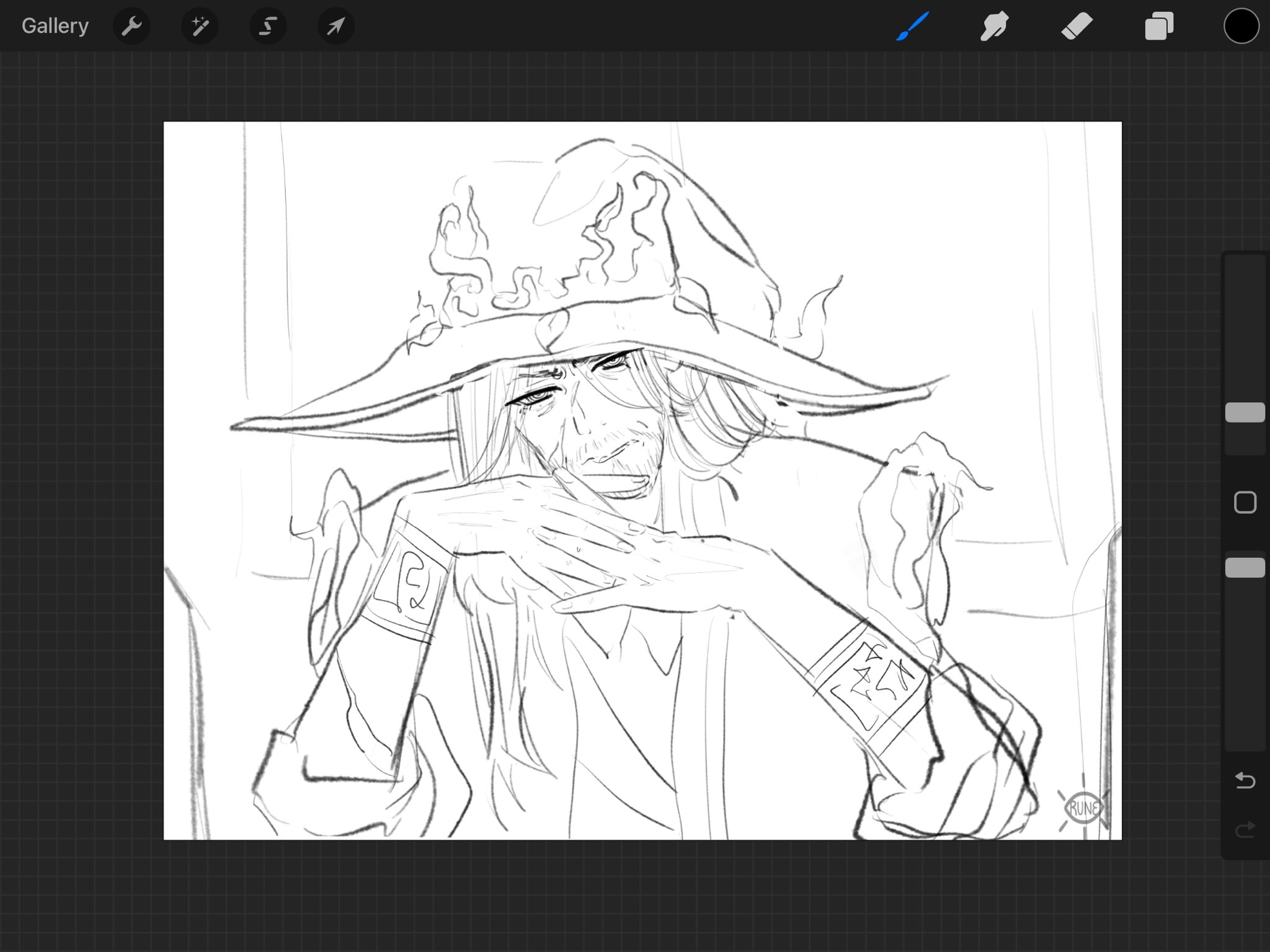Select the Eraser tool
This screenshot has height=952, width=1270.
tap(1077, 26)
